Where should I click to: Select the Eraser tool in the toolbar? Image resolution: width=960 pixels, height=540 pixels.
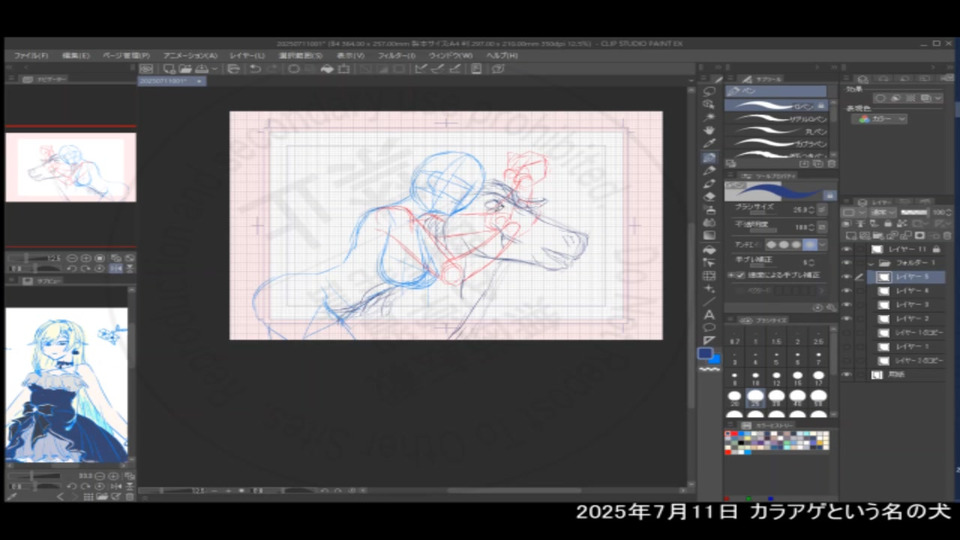pos(709,197)
